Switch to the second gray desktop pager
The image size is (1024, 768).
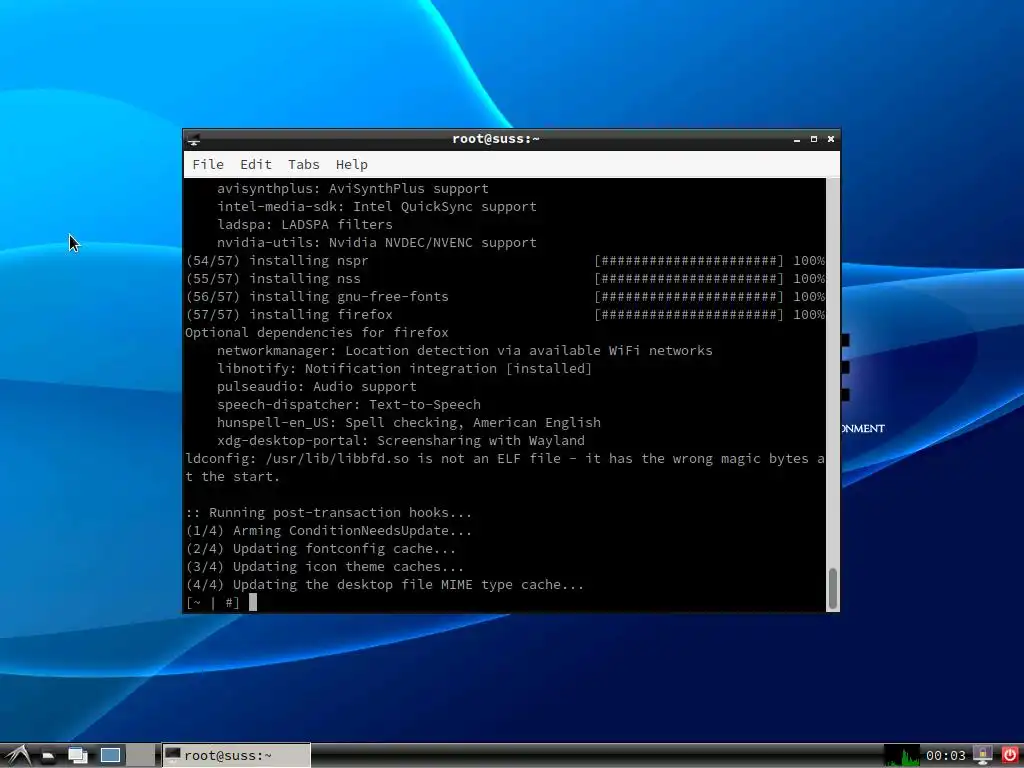(141, 756)
